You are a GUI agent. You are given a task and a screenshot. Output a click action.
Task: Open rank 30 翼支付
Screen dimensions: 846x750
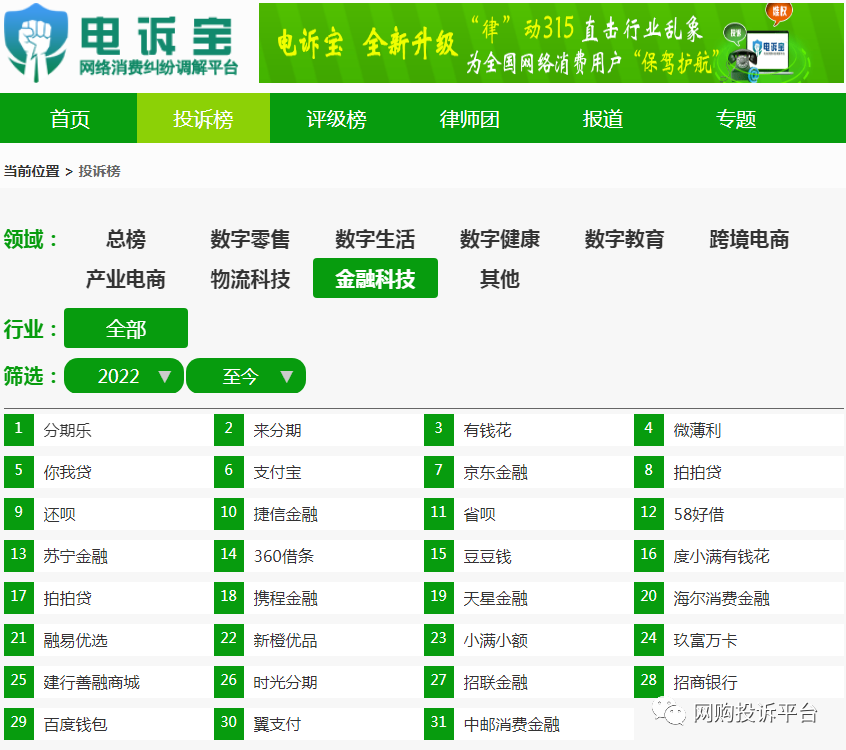(x=317, y=724)
